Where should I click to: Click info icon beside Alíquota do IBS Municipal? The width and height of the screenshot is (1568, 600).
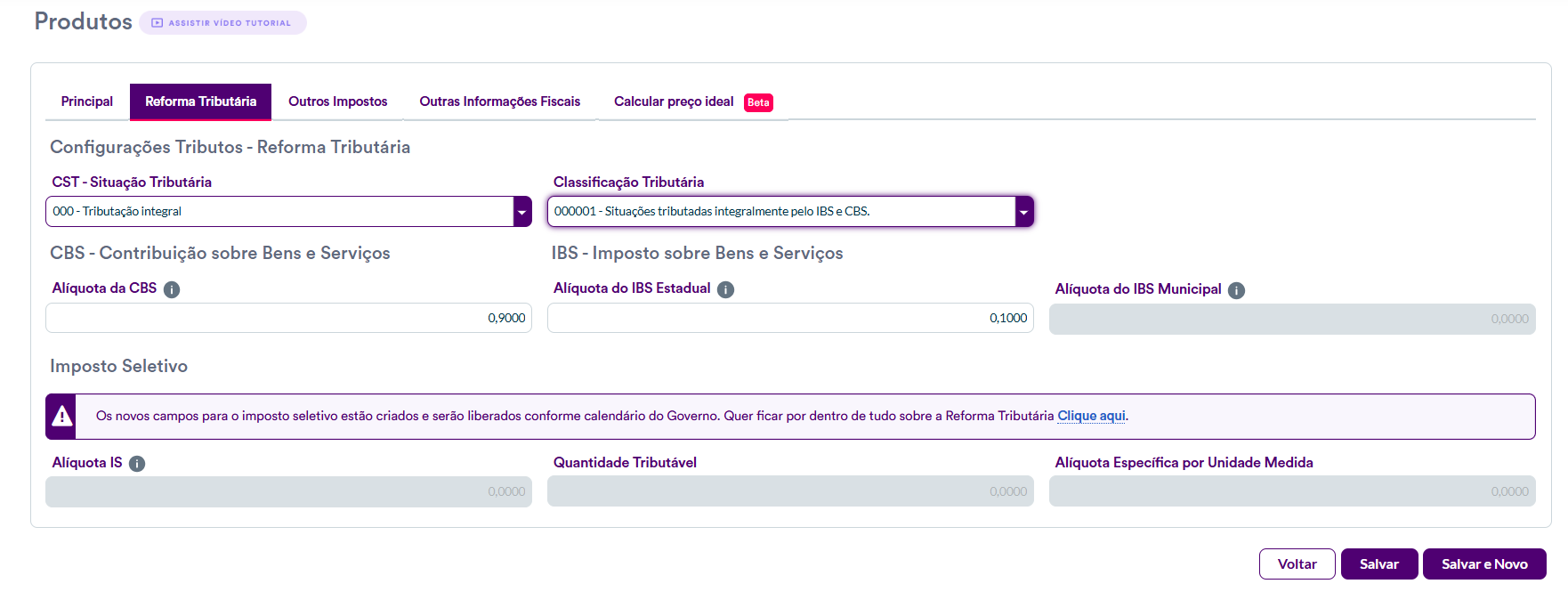tap(1236, 290)
